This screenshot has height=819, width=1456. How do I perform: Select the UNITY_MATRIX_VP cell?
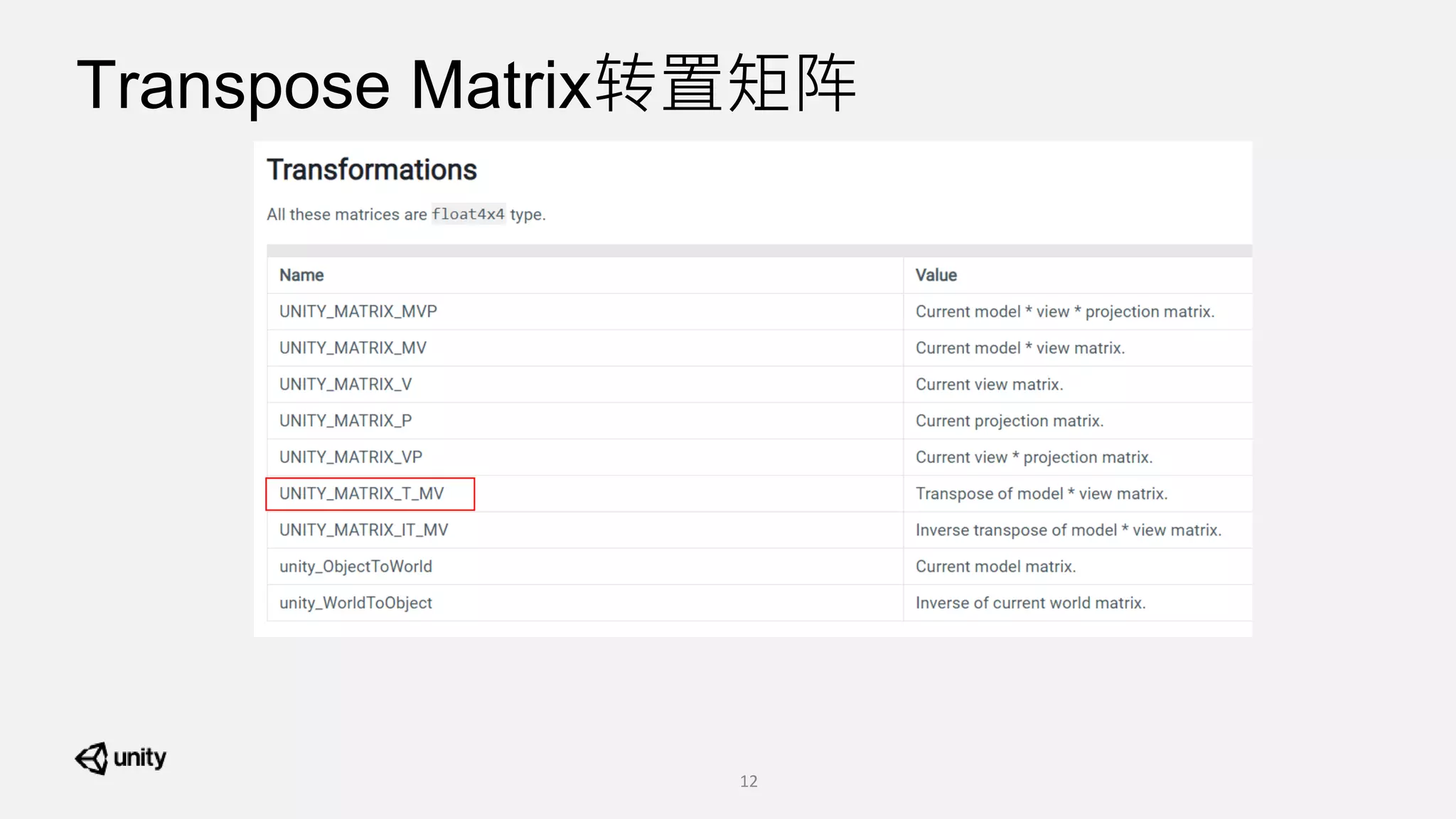pyautogui.click(x=350, y=457)
